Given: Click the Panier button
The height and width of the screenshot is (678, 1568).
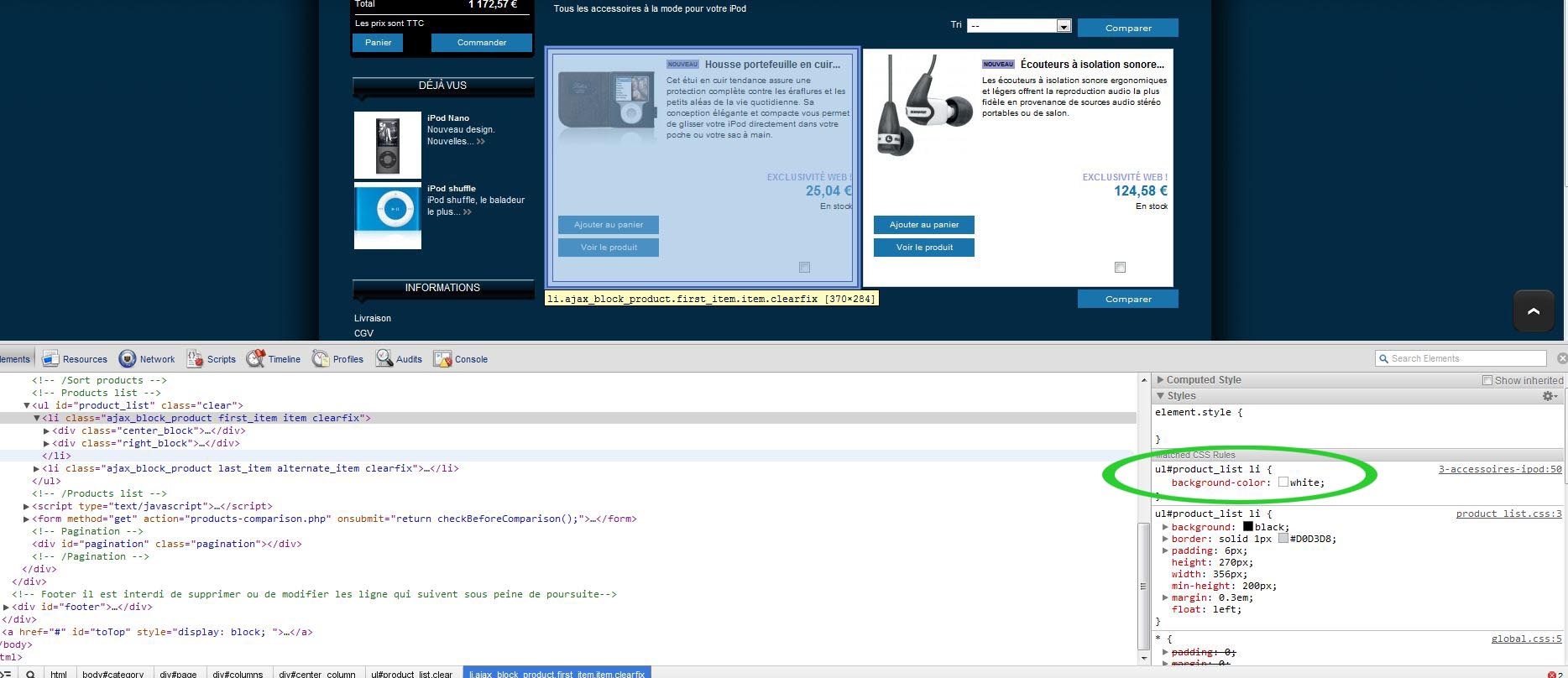Looking at the screenshot, I should pyautogui.click(x=378, y=43).
